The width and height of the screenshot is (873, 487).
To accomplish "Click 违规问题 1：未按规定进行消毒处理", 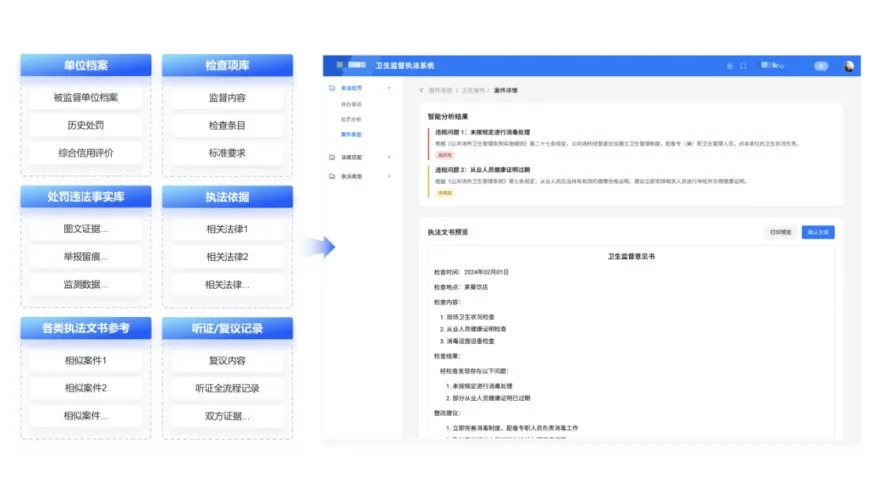I will tap(482, 132).
